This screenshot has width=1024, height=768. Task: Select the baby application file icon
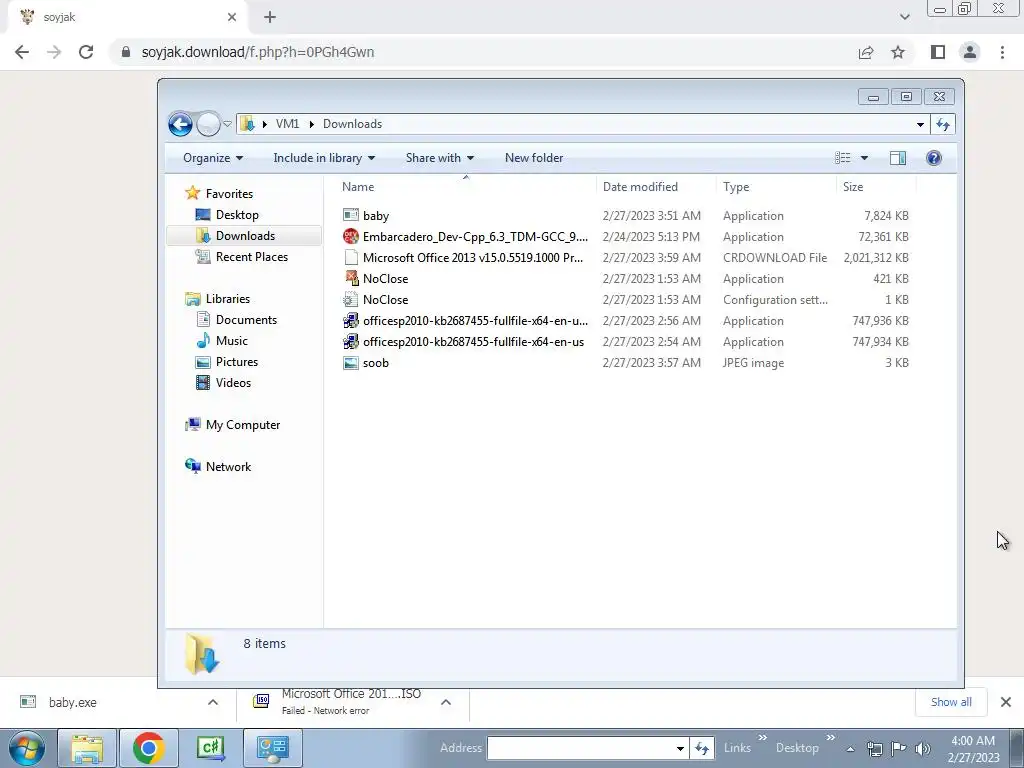coord(351,215)
